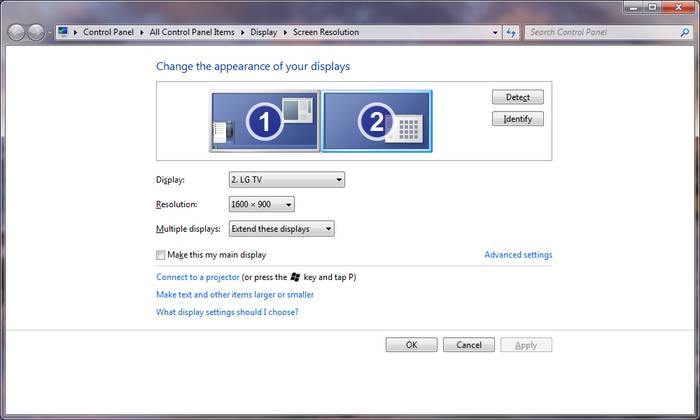This screenshot has width=700, height=420.
Task: Click Connect to a projector link
Action: pos(198,276)
